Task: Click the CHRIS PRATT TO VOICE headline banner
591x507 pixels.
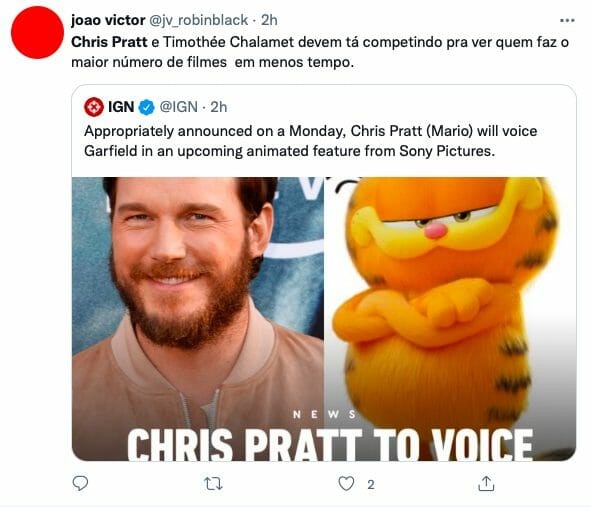Action: (330, 444)
